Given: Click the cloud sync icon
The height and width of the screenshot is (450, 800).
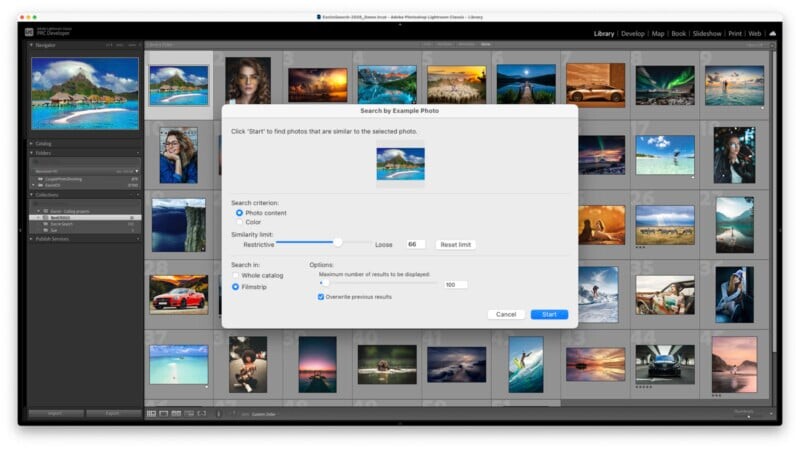Looking at the screenshot, I should point(771,33).
